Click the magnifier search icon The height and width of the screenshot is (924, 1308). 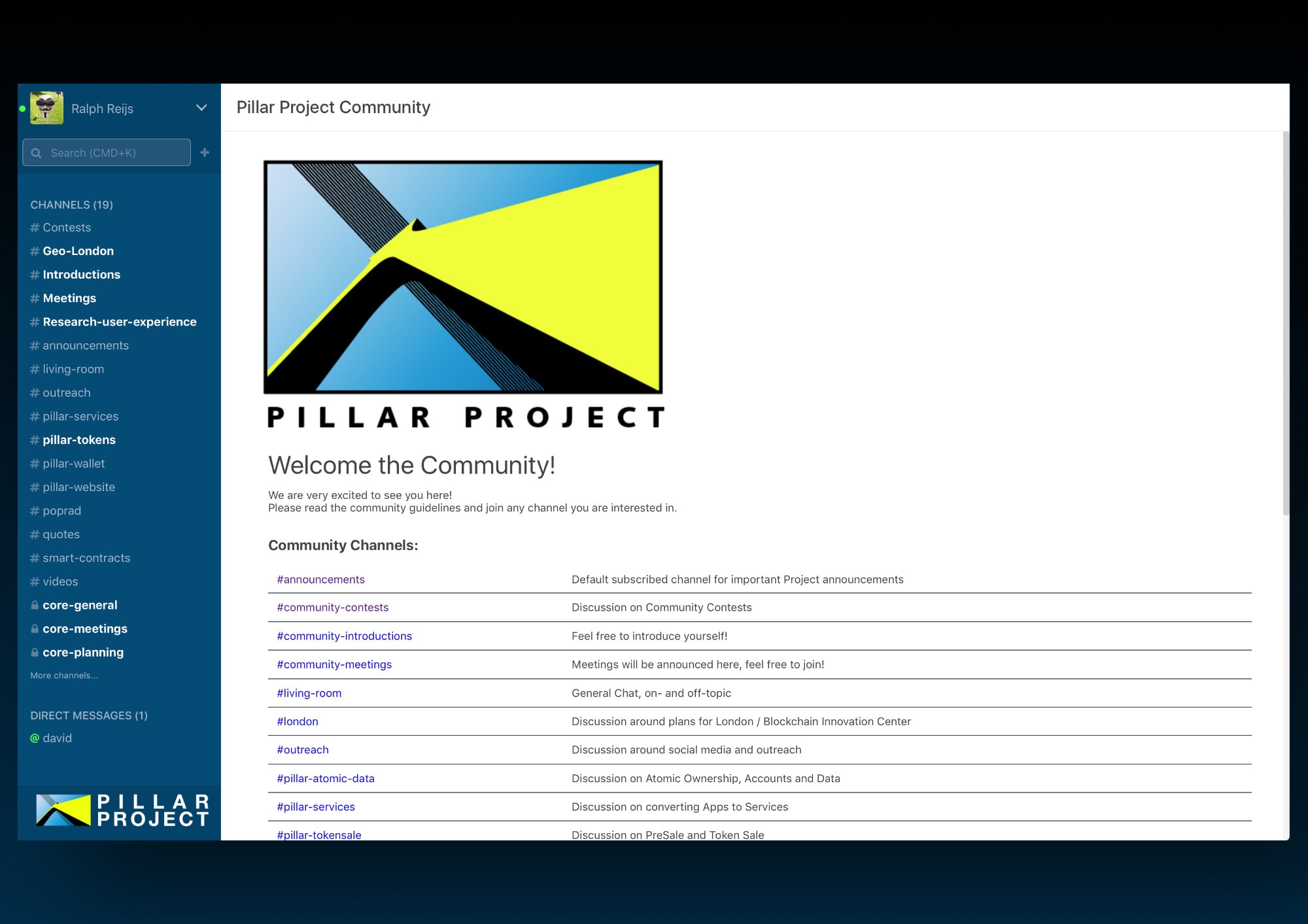pos(37,153)
